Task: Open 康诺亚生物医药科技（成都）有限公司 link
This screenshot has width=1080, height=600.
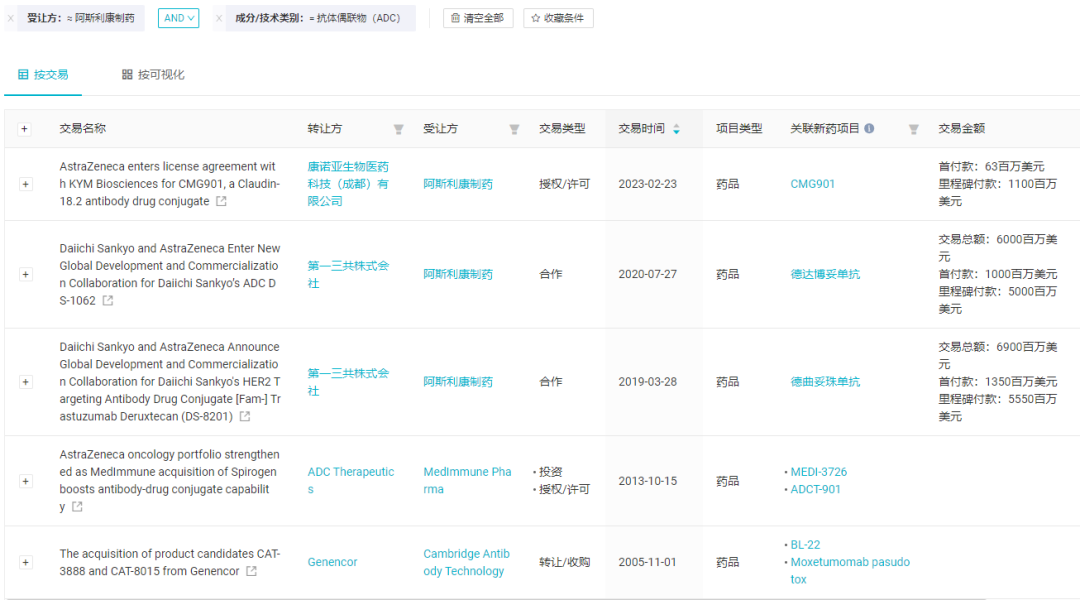Action: tap(348, 184)
